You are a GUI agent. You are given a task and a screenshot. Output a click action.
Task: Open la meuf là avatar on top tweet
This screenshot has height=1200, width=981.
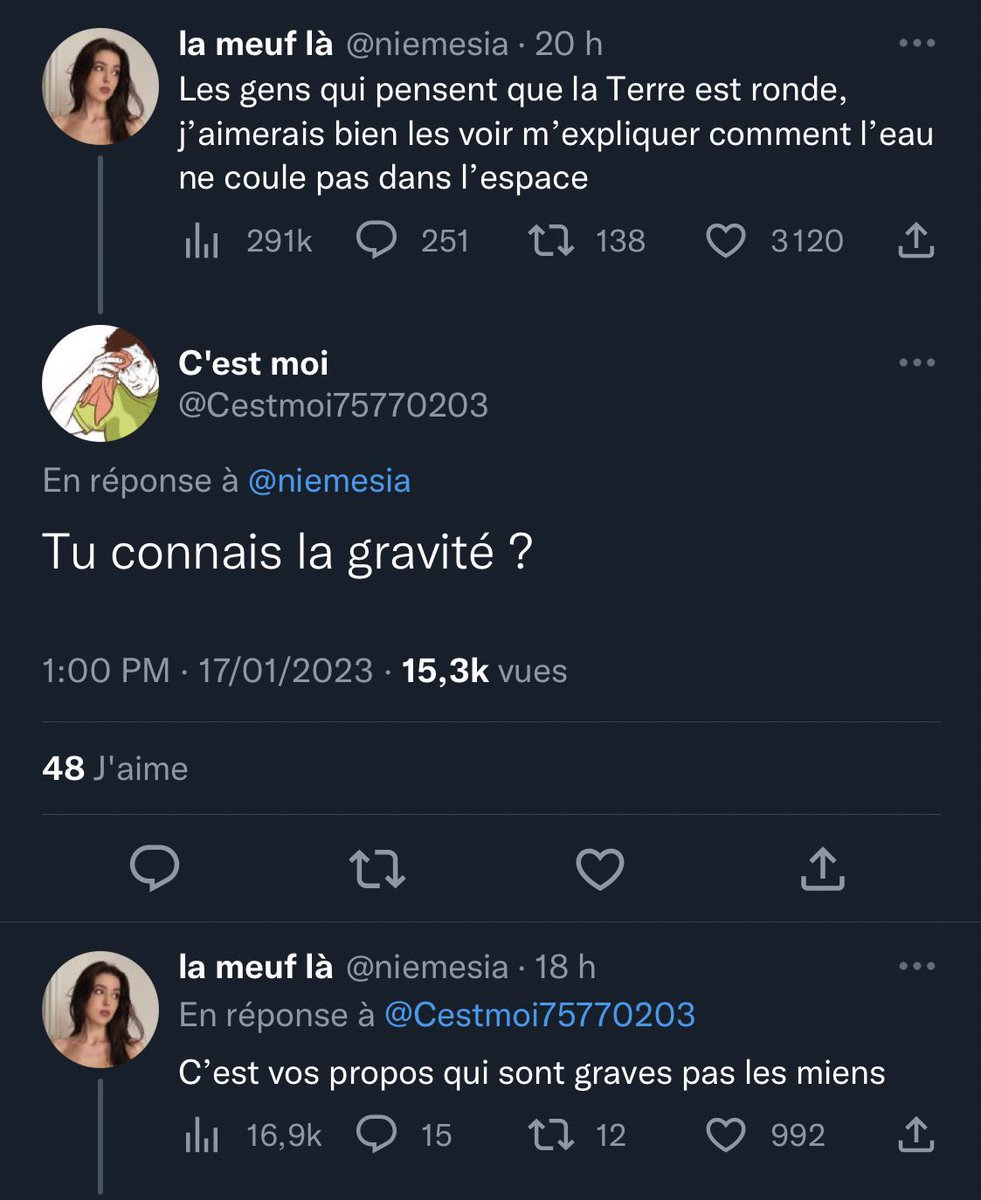coord(100,86)
